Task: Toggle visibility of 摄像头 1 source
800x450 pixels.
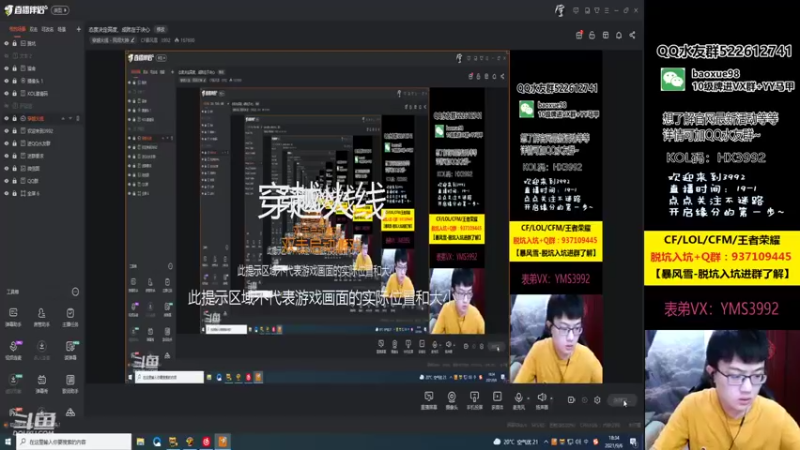Action: point(7,81)
